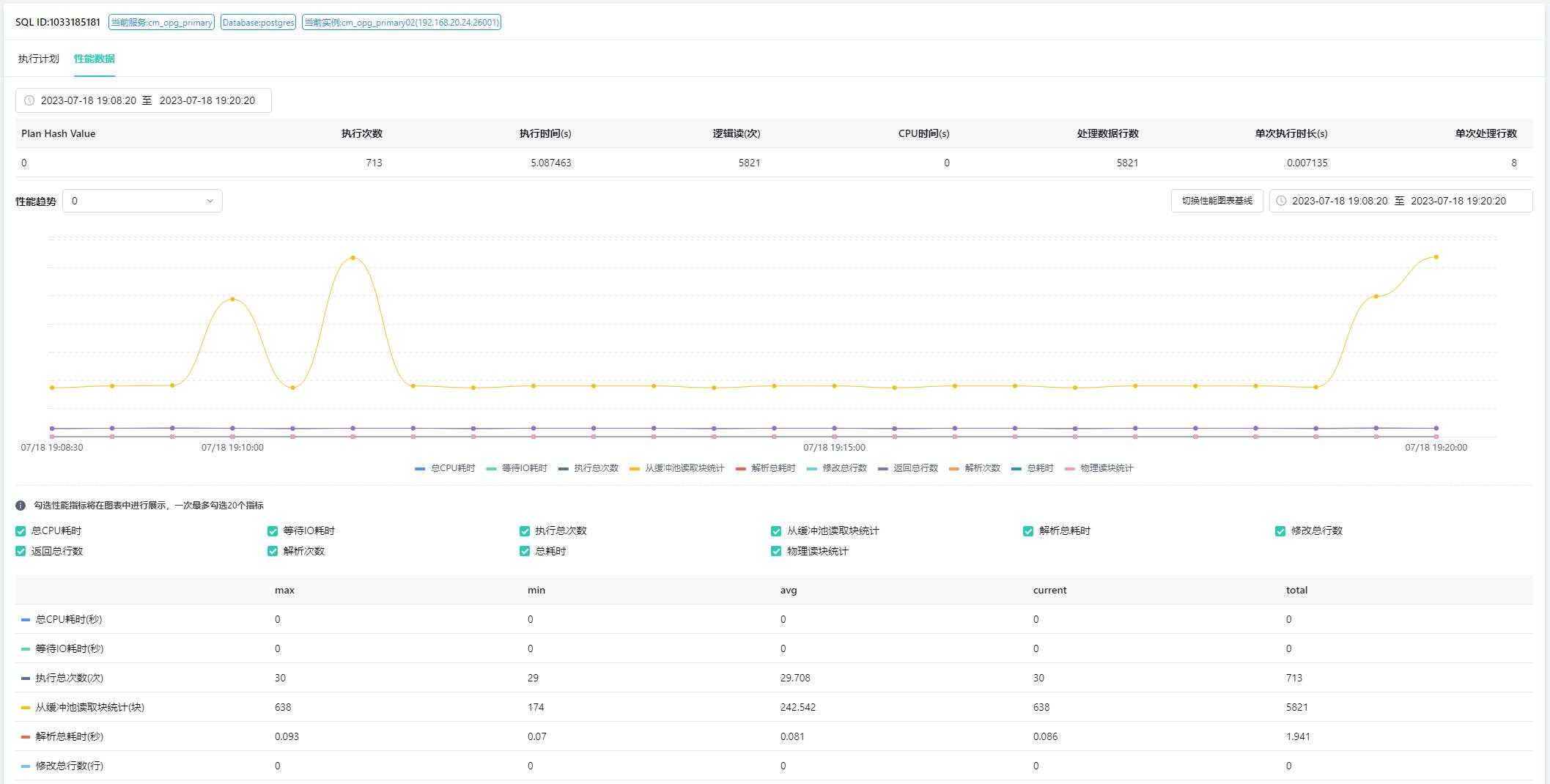
Task: Click the clock icon in top date range
Action: click(29, 100)
